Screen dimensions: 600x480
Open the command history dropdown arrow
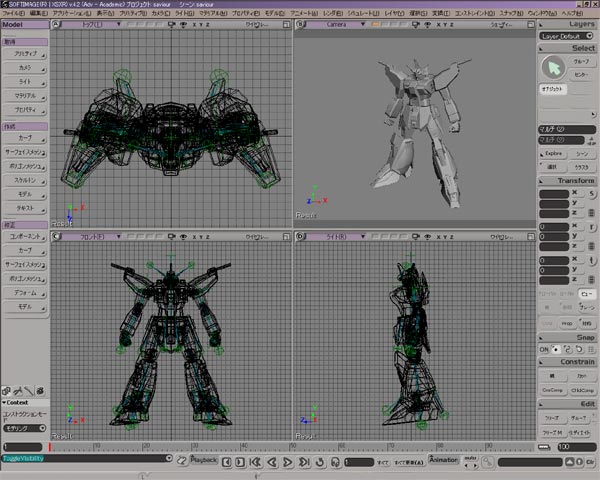tap(169, 458)
